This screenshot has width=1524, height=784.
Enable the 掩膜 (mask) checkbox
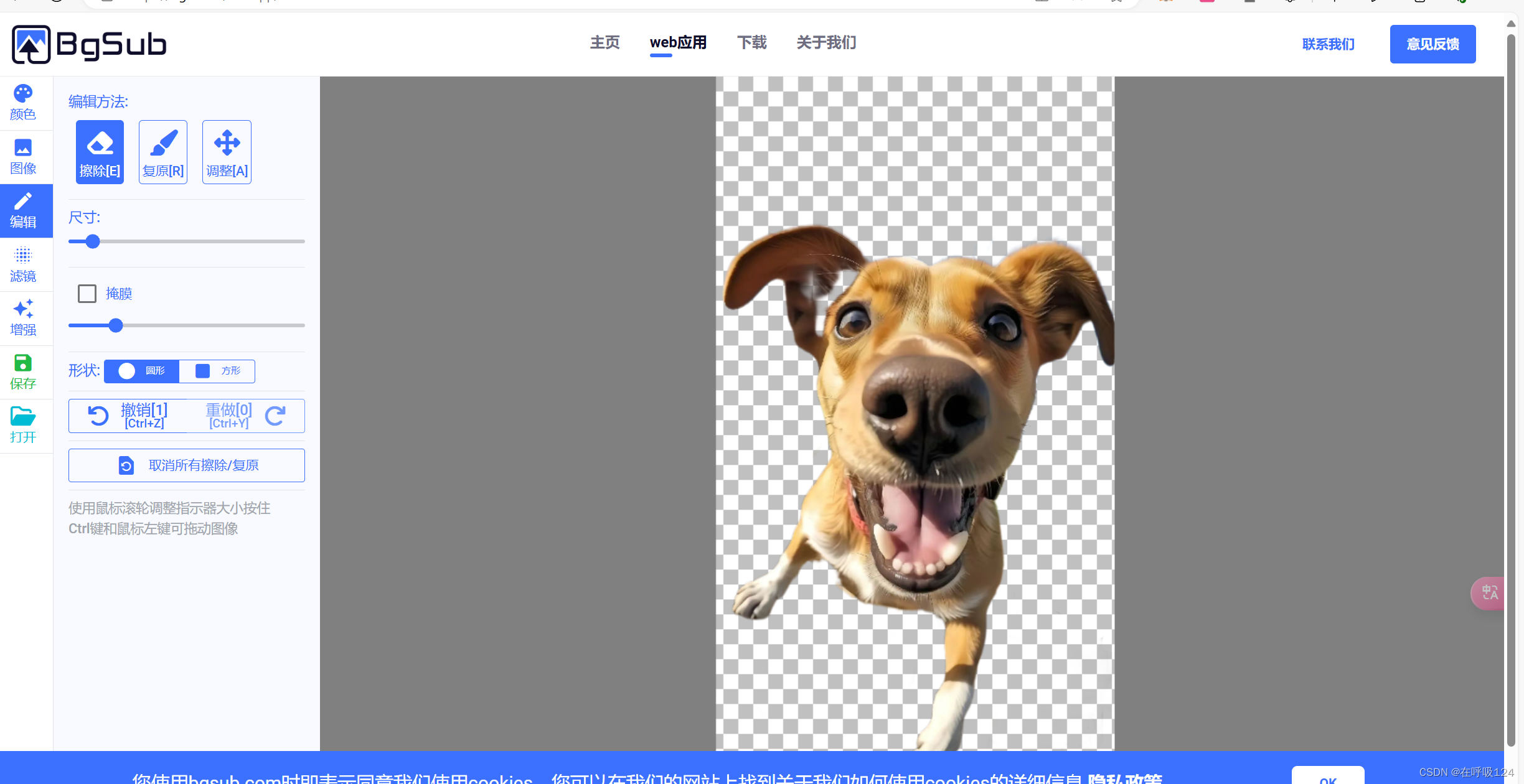(x=87, y=294)
